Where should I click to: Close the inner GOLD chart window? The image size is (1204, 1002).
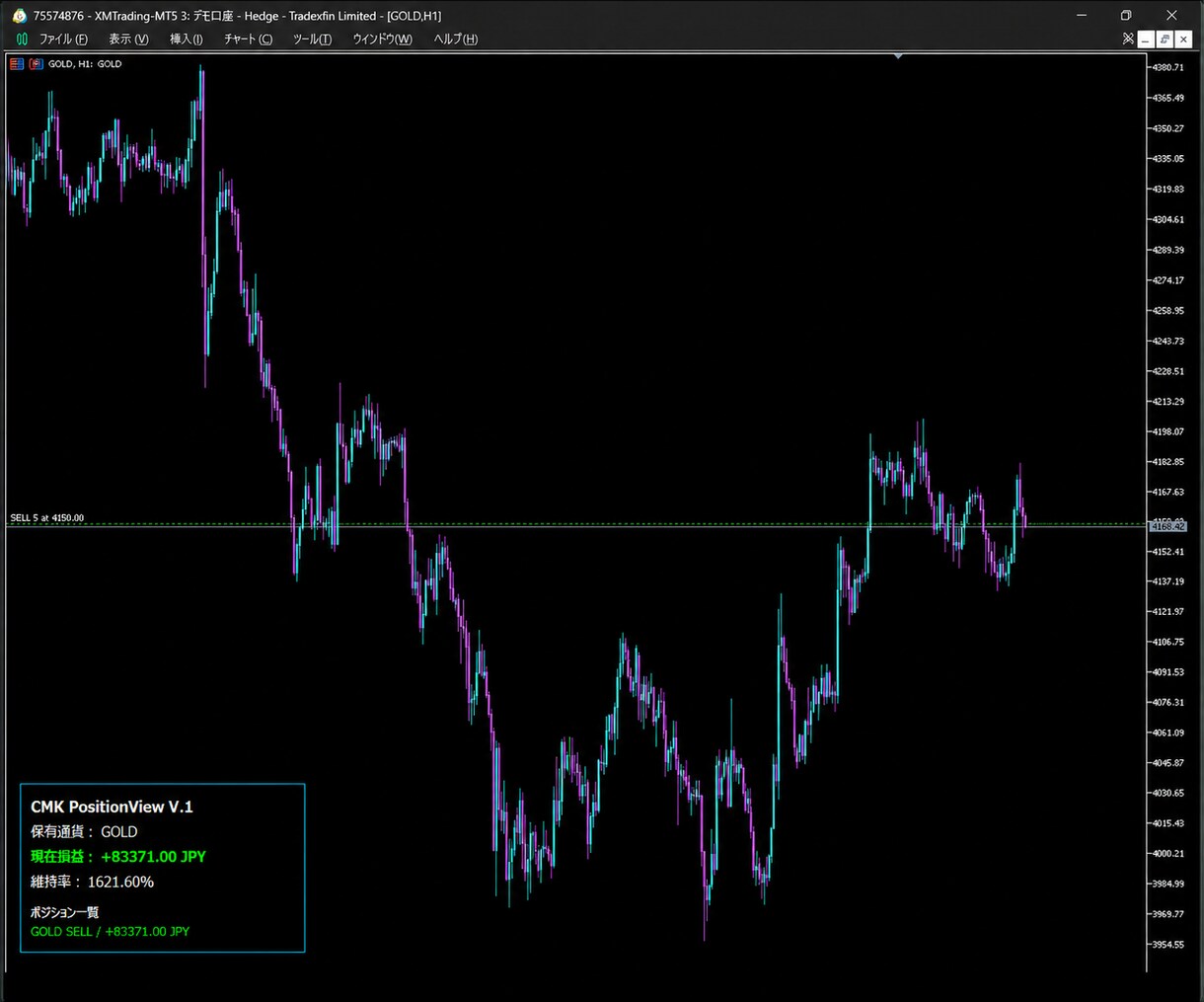1183,39
